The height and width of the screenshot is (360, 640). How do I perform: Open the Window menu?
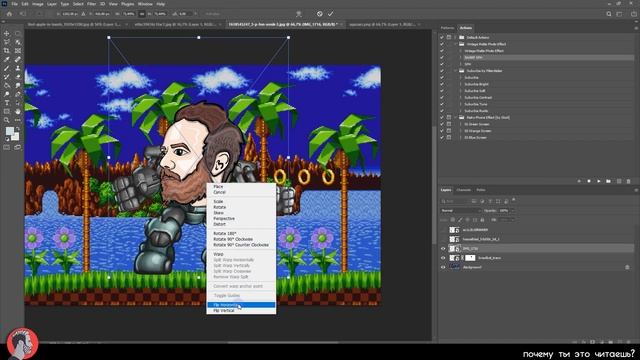tap(145, 4)
